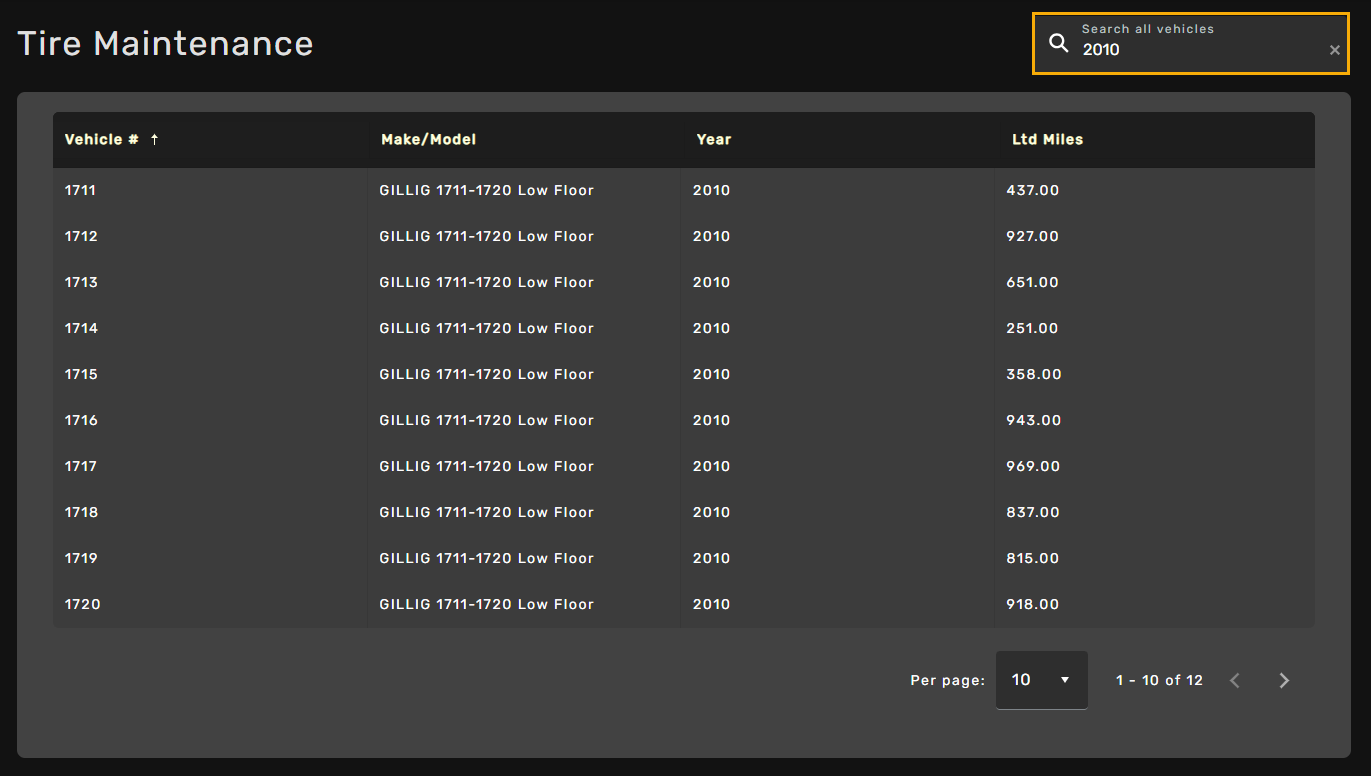Sort by the Vehicle # column header
This screenshot has height=776, width=1371.
point(101,140)
